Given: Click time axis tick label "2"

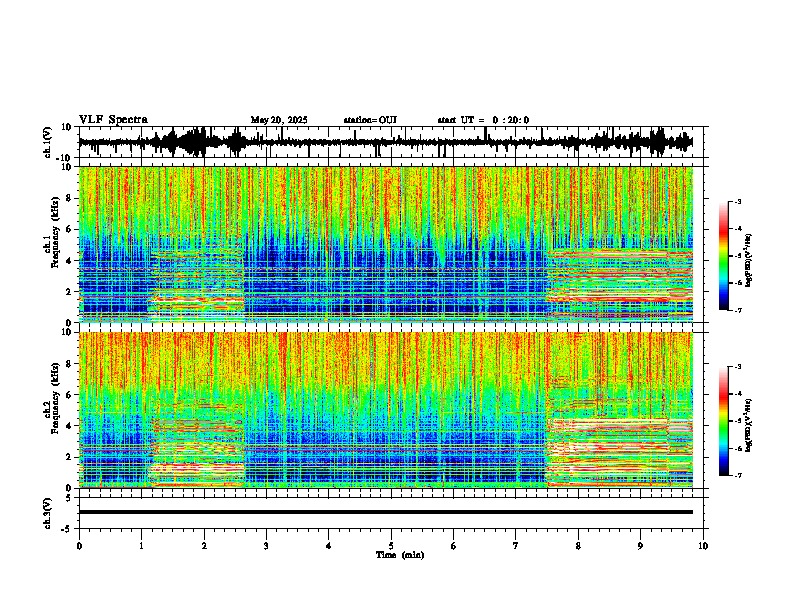Looking at the screenshot, I should (204, 546).
